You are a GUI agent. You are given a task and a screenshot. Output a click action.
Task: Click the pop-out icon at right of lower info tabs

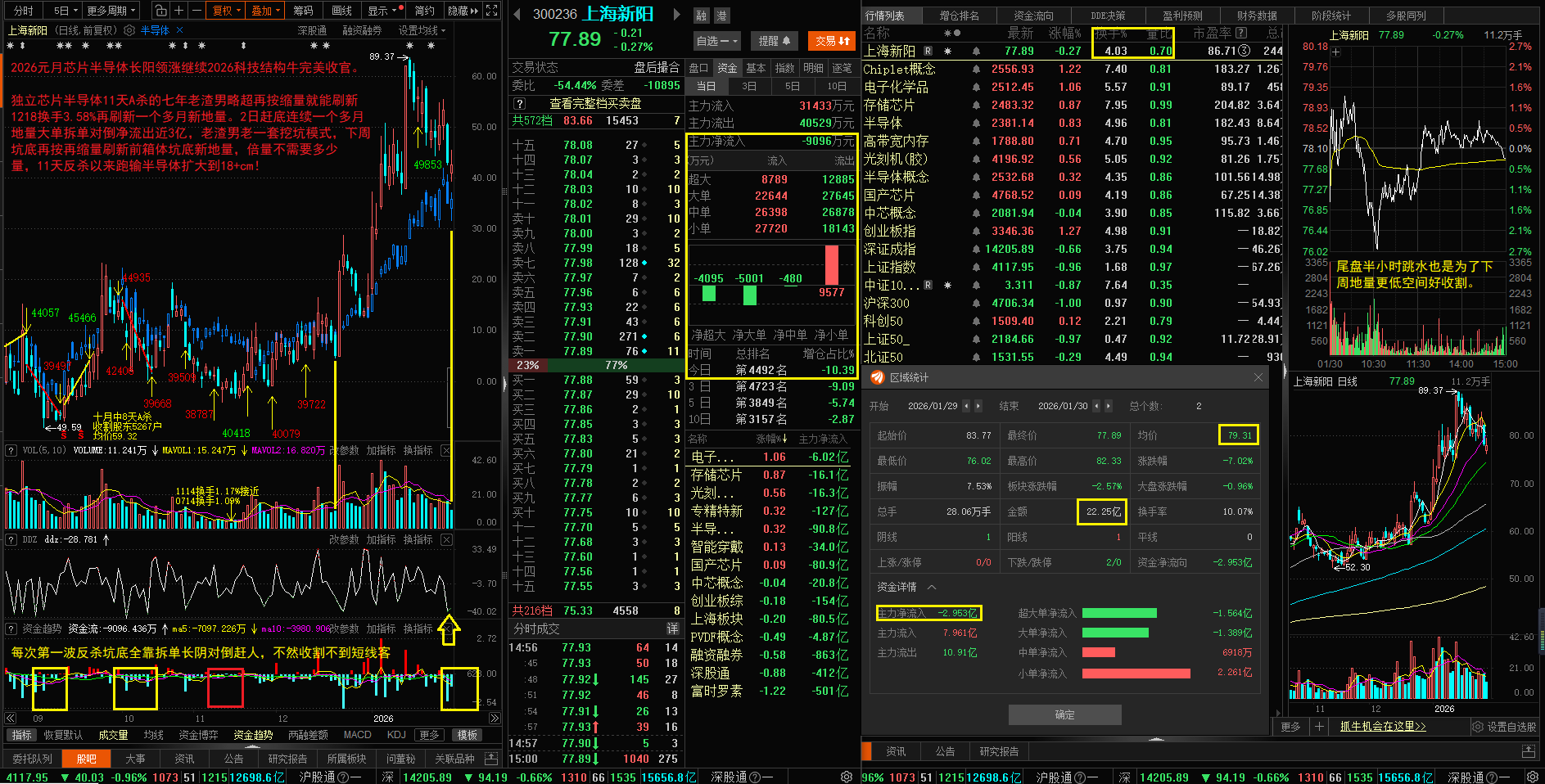[1529, 750]
